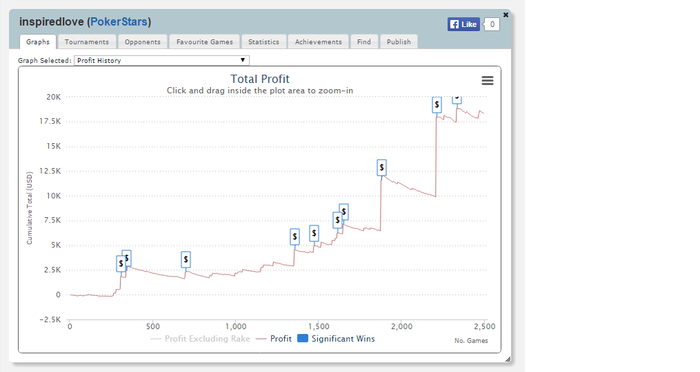Click the 2,000 x-axis label

pos(402,326)
